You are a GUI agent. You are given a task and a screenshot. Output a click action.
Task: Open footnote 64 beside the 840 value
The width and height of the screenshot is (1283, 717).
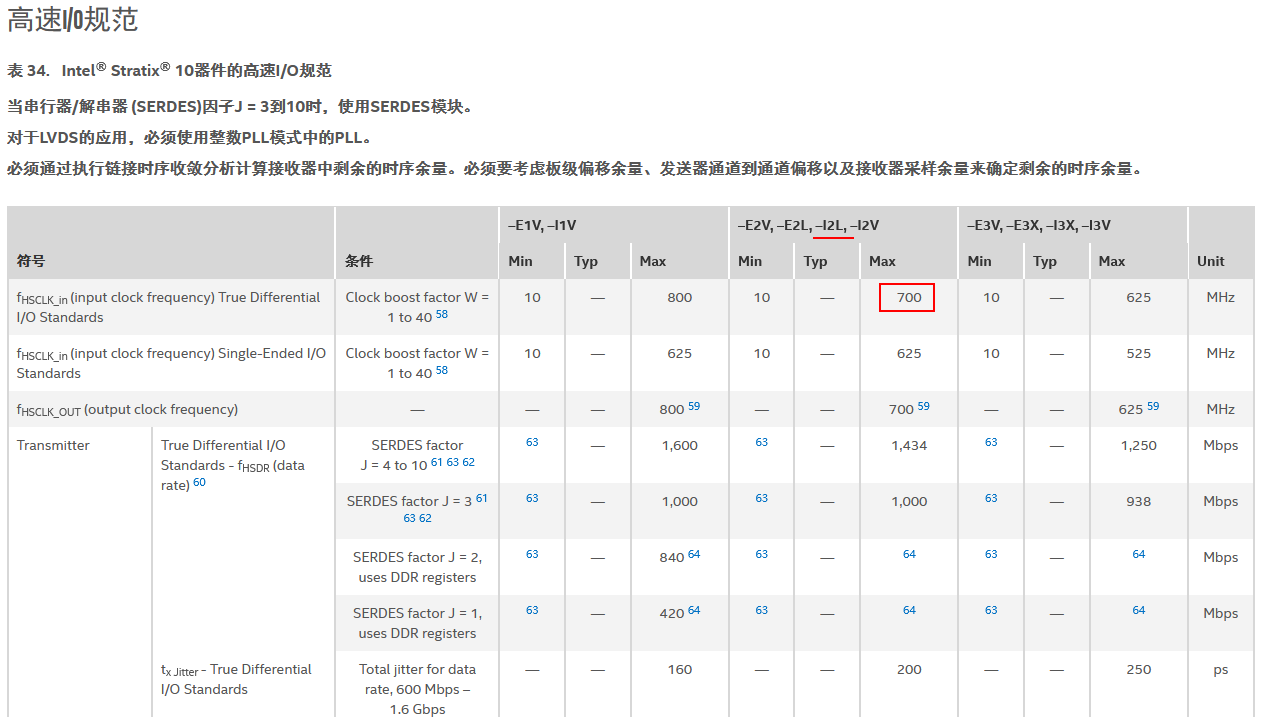tap(693, 553)
